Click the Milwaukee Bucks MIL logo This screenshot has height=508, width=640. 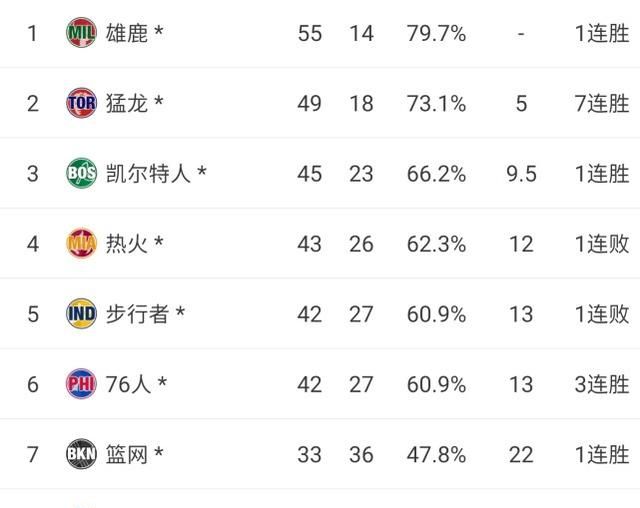tap(81, 33)
